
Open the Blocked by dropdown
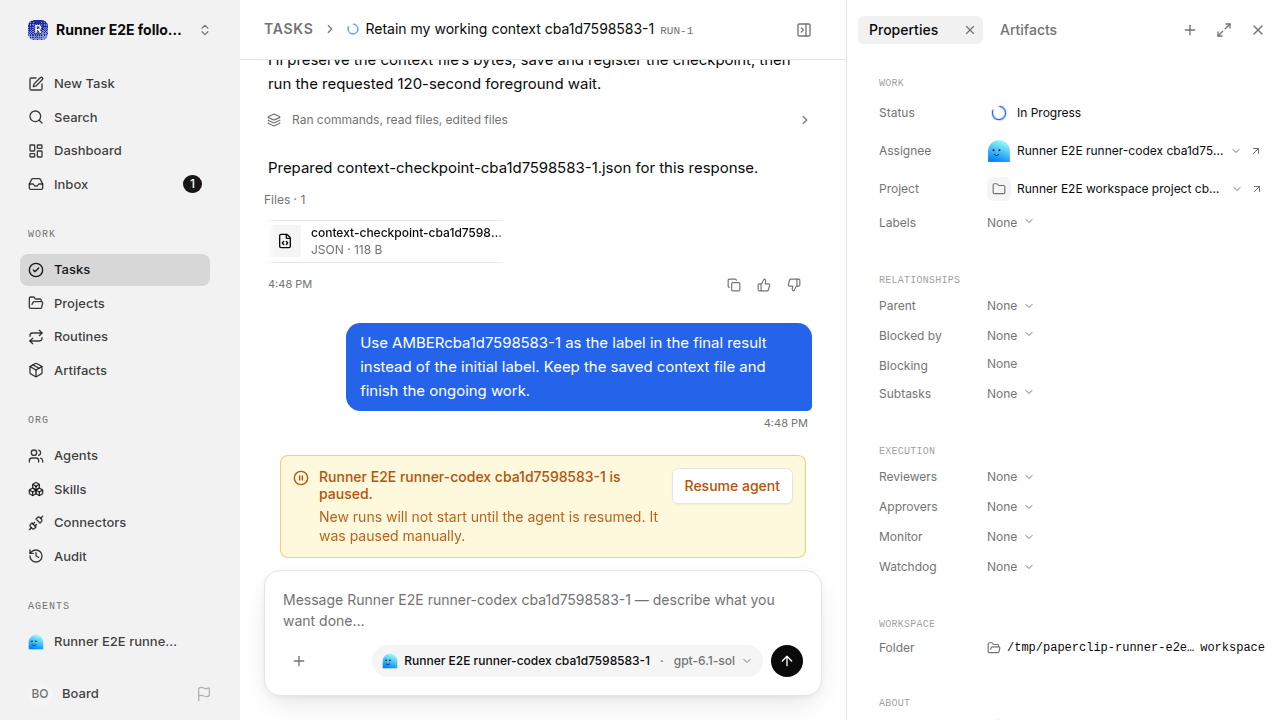pos(1010,336)
